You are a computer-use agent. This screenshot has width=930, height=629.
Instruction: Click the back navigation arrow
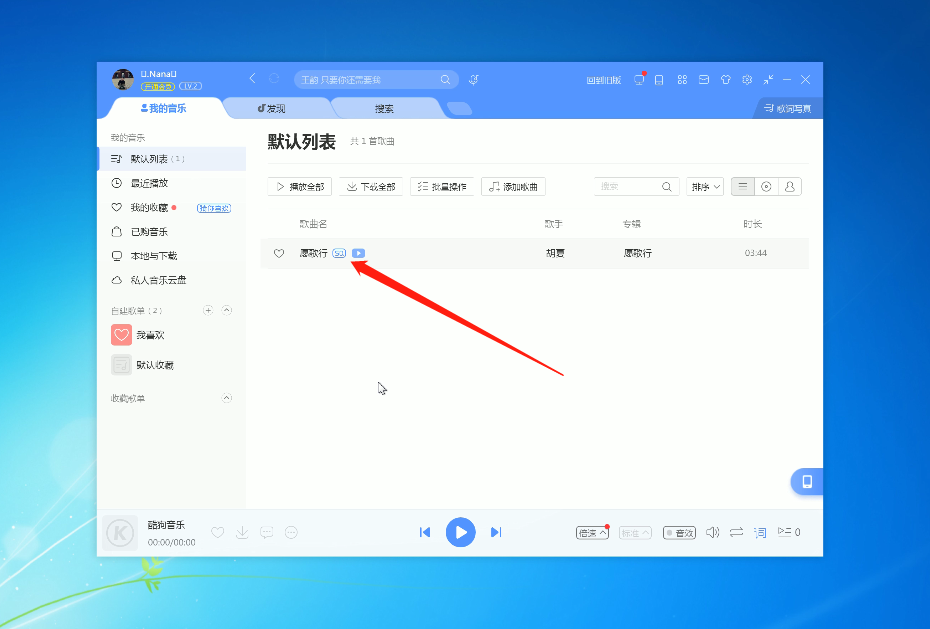click(253, 78)
